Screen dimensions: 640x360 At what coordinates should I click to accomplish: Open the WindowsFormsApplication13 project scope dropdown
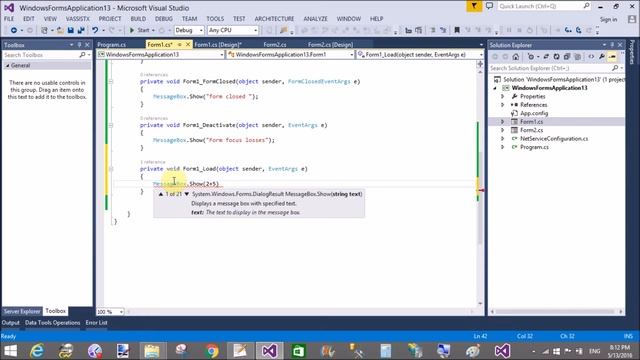tap(161, 54)
